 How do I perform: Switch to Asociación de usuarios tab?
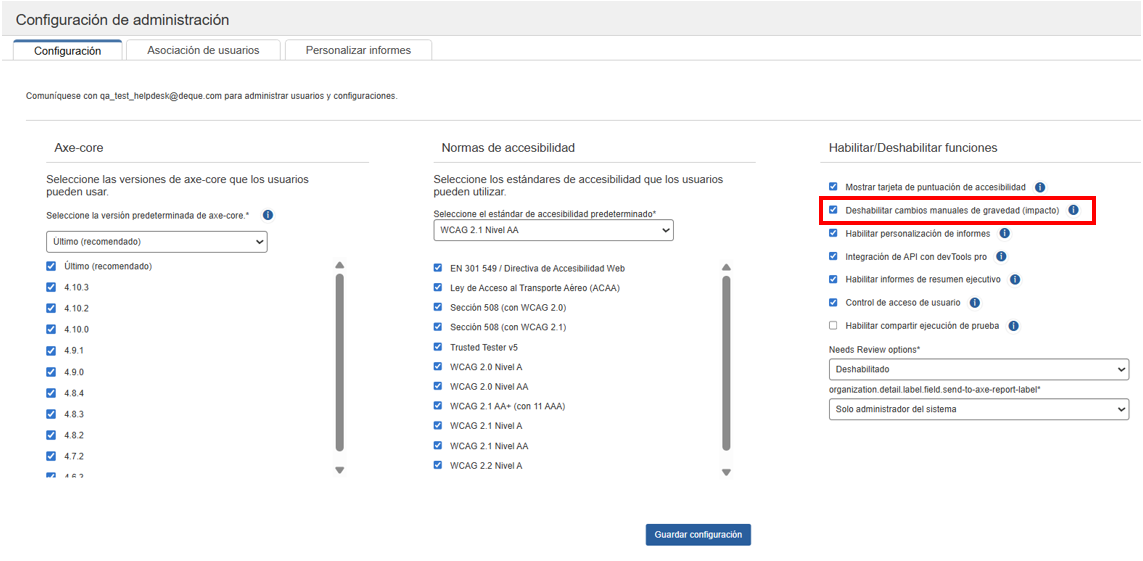click(203, 50)
